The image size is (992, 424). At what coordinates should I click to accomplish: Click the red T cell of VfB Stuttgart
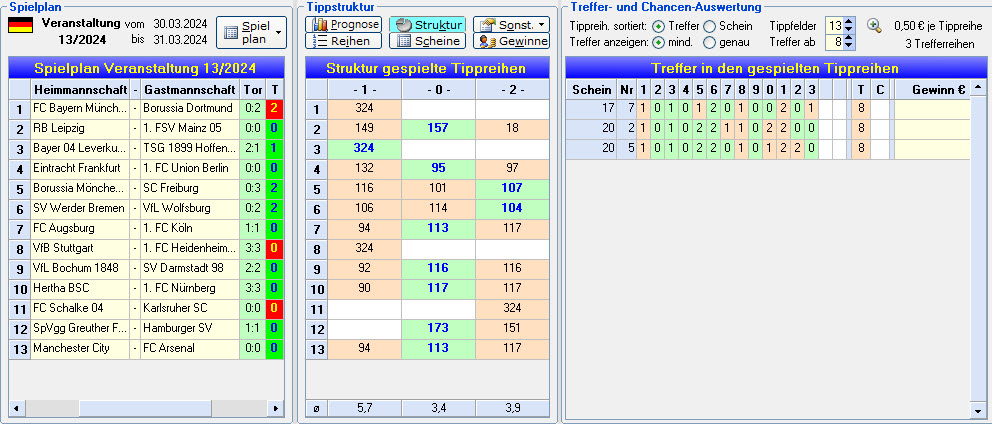(x=275, y=248)
